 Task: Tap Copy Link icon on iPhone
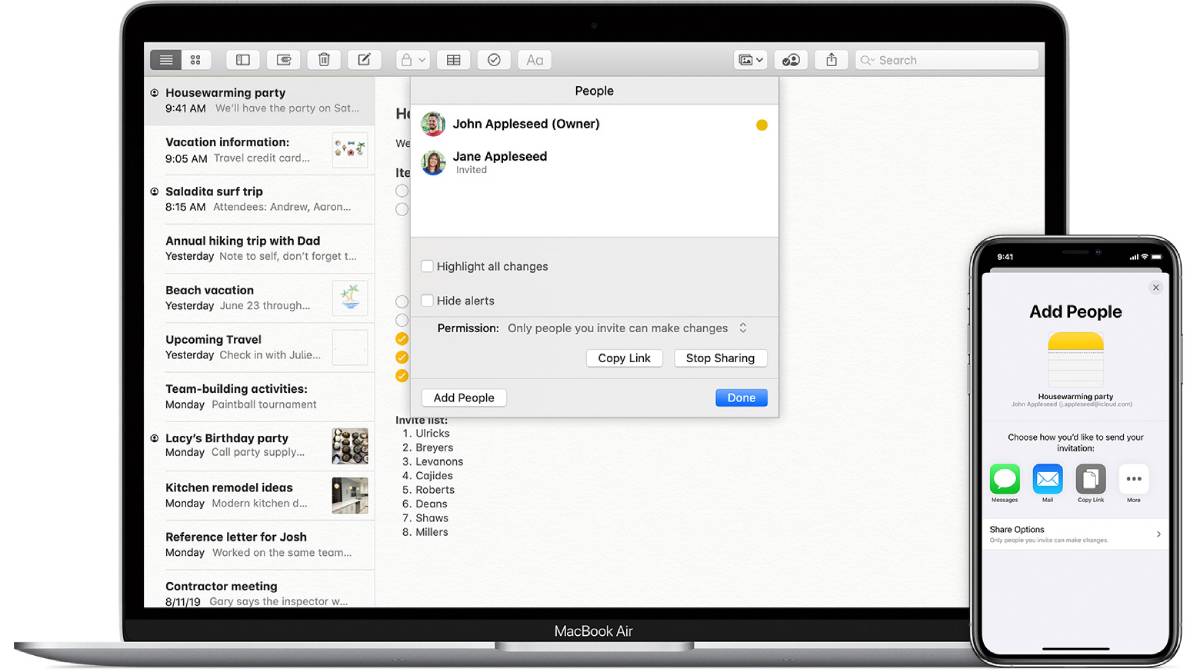coord(1091,478)
